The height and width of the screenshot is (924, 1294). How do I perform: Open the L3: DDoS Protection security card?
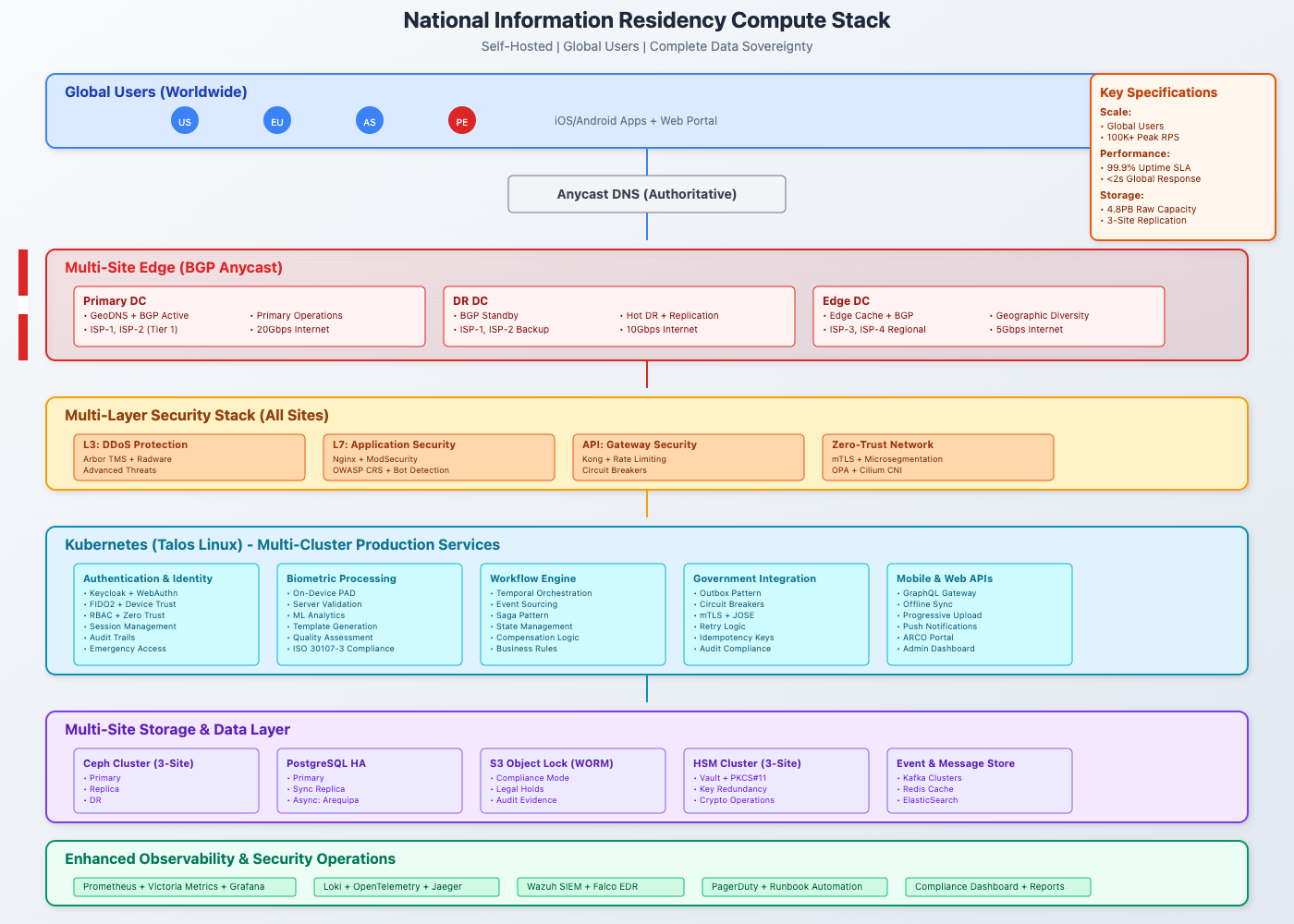(189, 456)
